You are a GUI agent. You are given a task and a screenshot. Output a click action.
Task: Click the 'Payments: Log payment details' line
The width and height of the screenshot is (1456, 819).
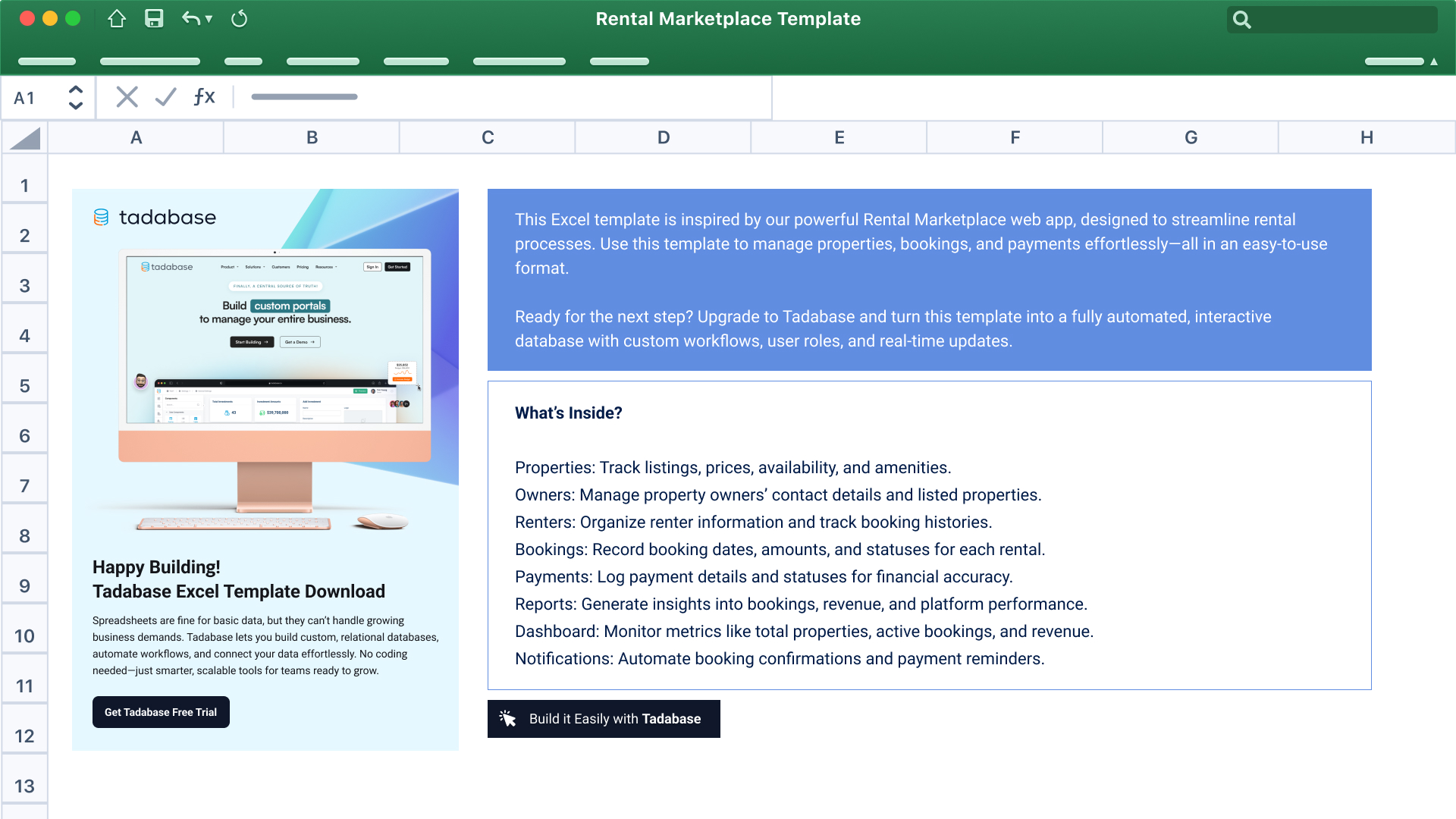764,577
